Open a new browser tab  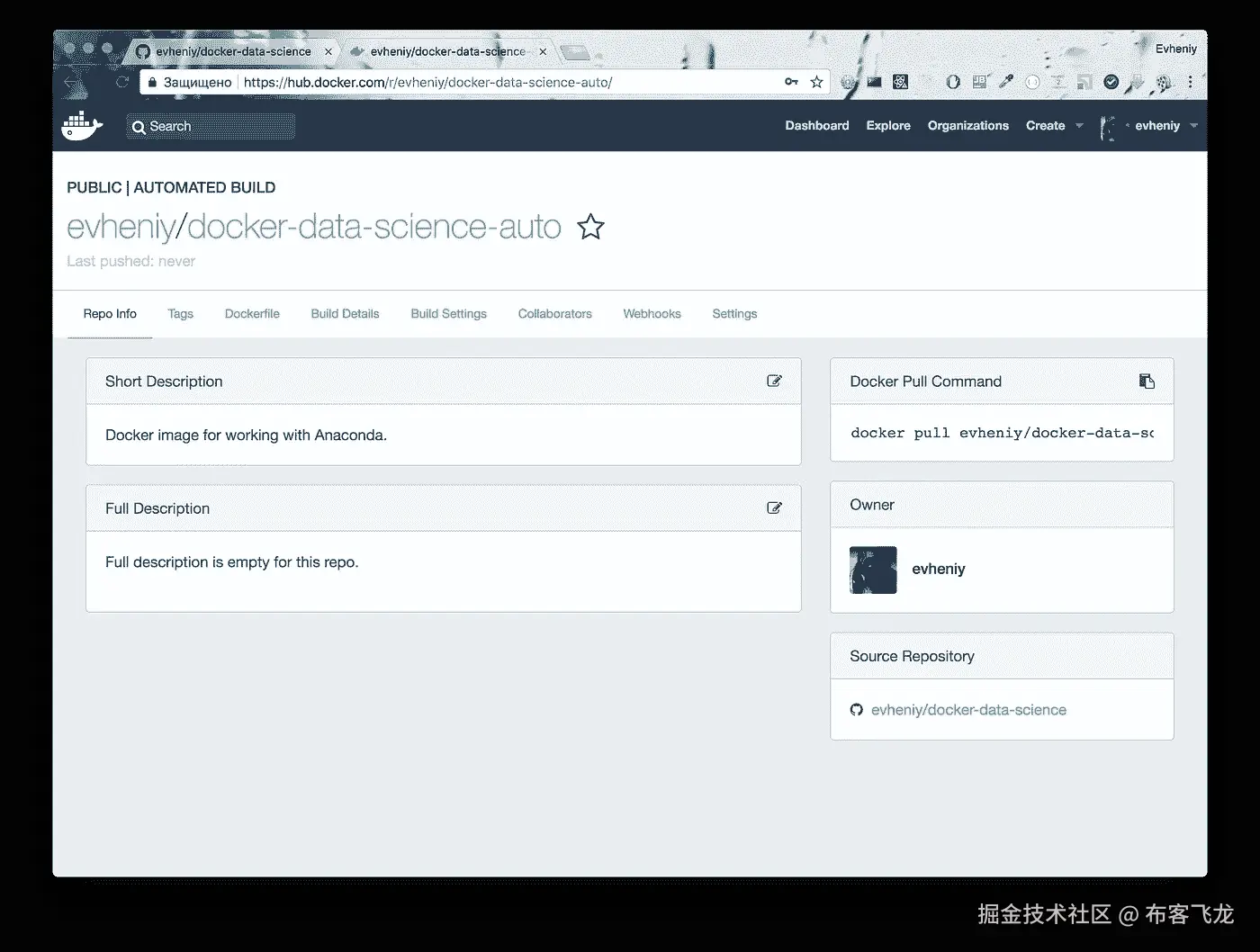[576, 52]
